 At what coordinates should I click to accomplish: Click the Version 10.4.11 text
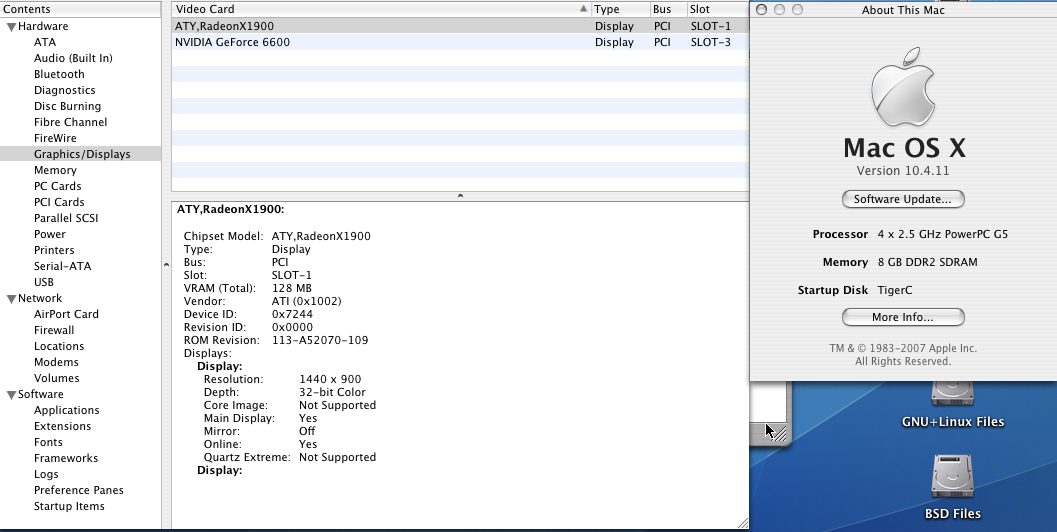[x=903, y=171]
